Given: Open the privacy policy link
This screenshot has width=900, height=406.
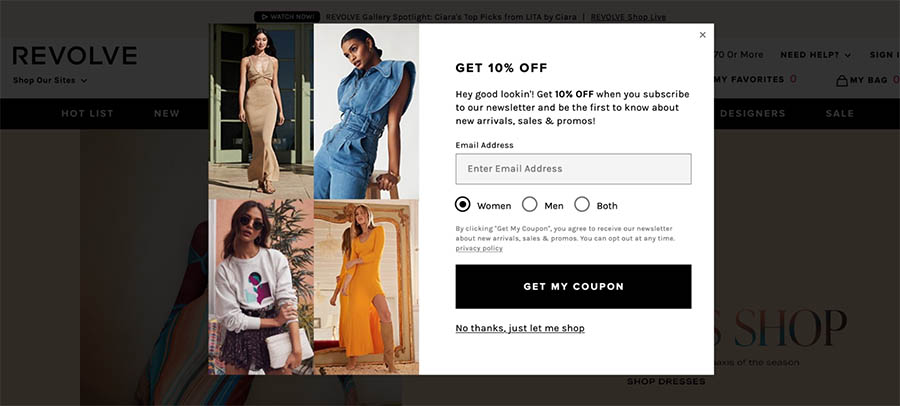Looking at the screenshot, I should [x=479, y=249].
